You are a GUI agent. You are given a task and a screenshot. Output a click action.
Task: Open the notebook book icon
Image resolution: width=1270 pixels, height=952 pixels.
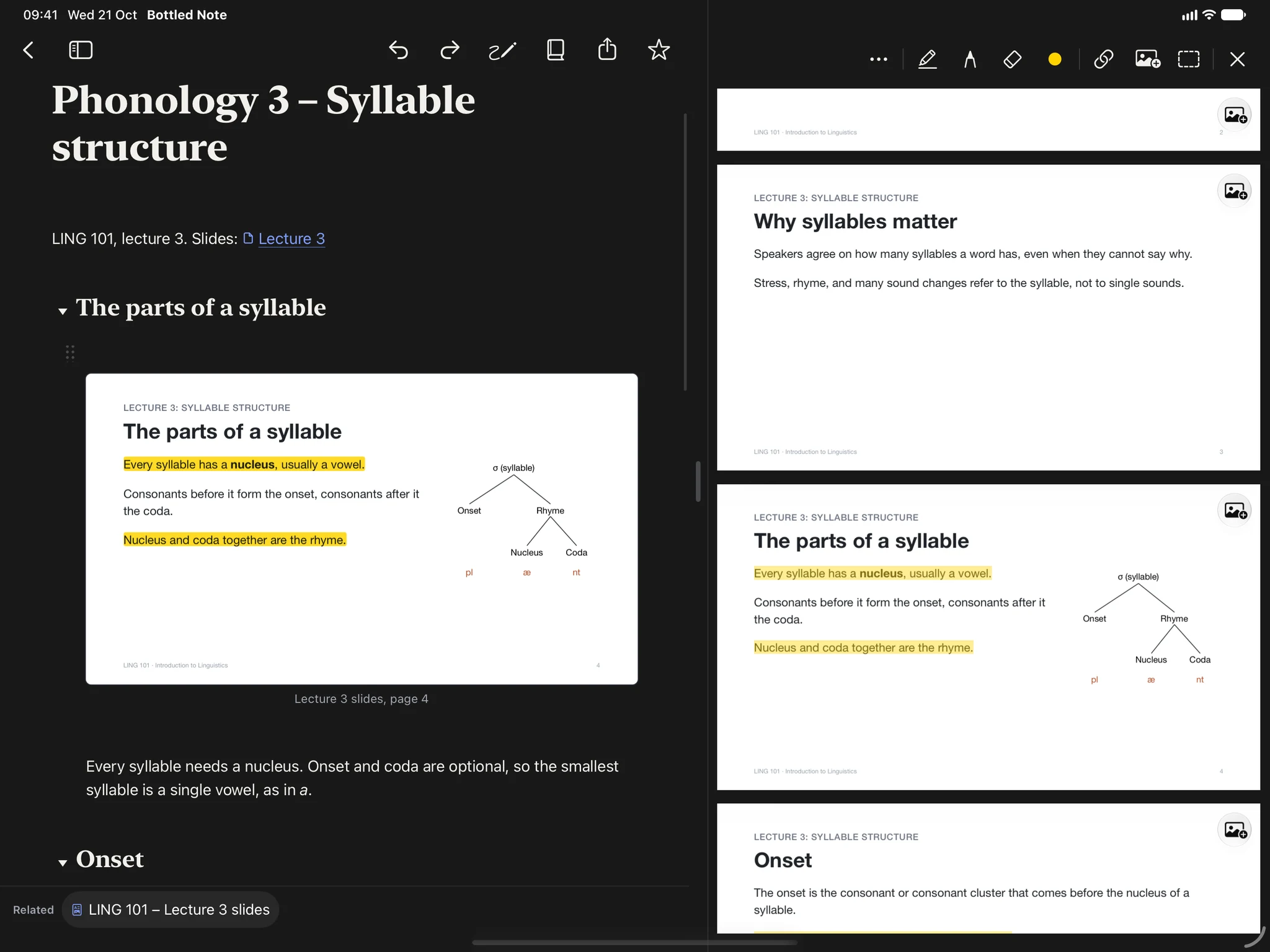555,50
